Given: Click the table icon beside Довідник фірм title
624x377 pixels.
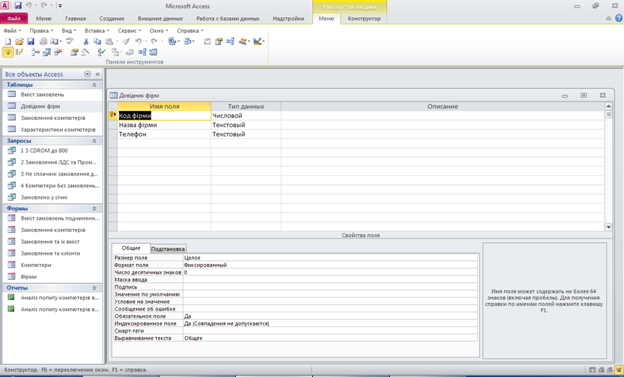Looking at the screenshot, I should [113, 96].
